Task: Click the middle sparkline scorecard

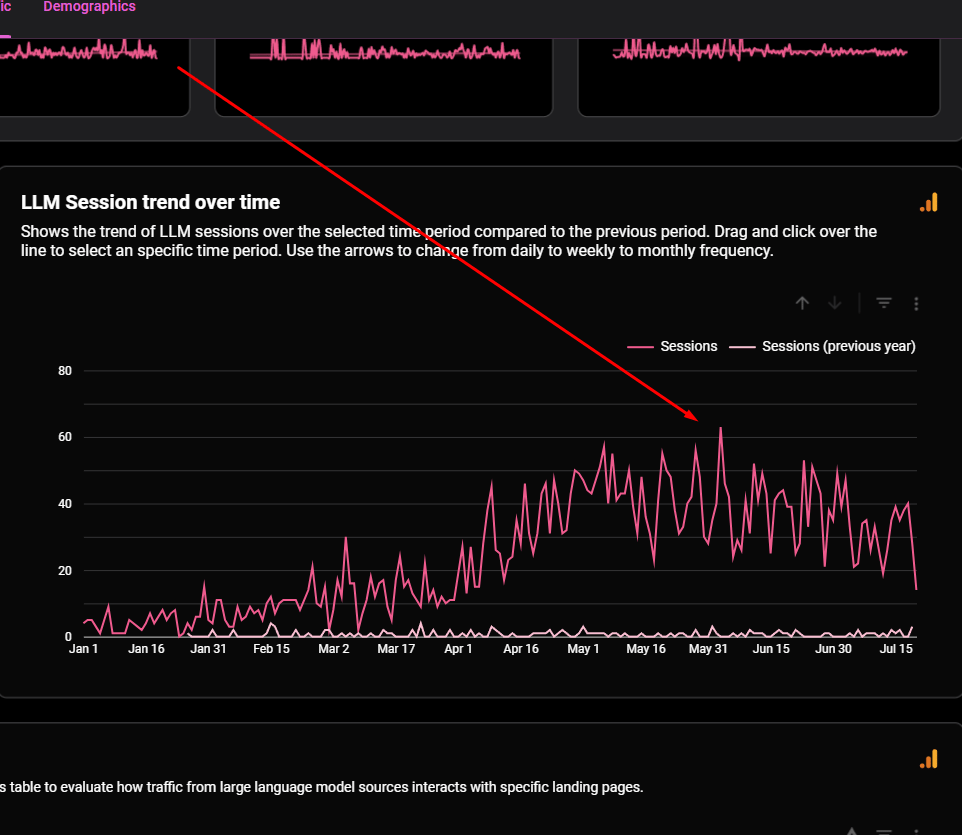Action: click(x=383, y=75)
